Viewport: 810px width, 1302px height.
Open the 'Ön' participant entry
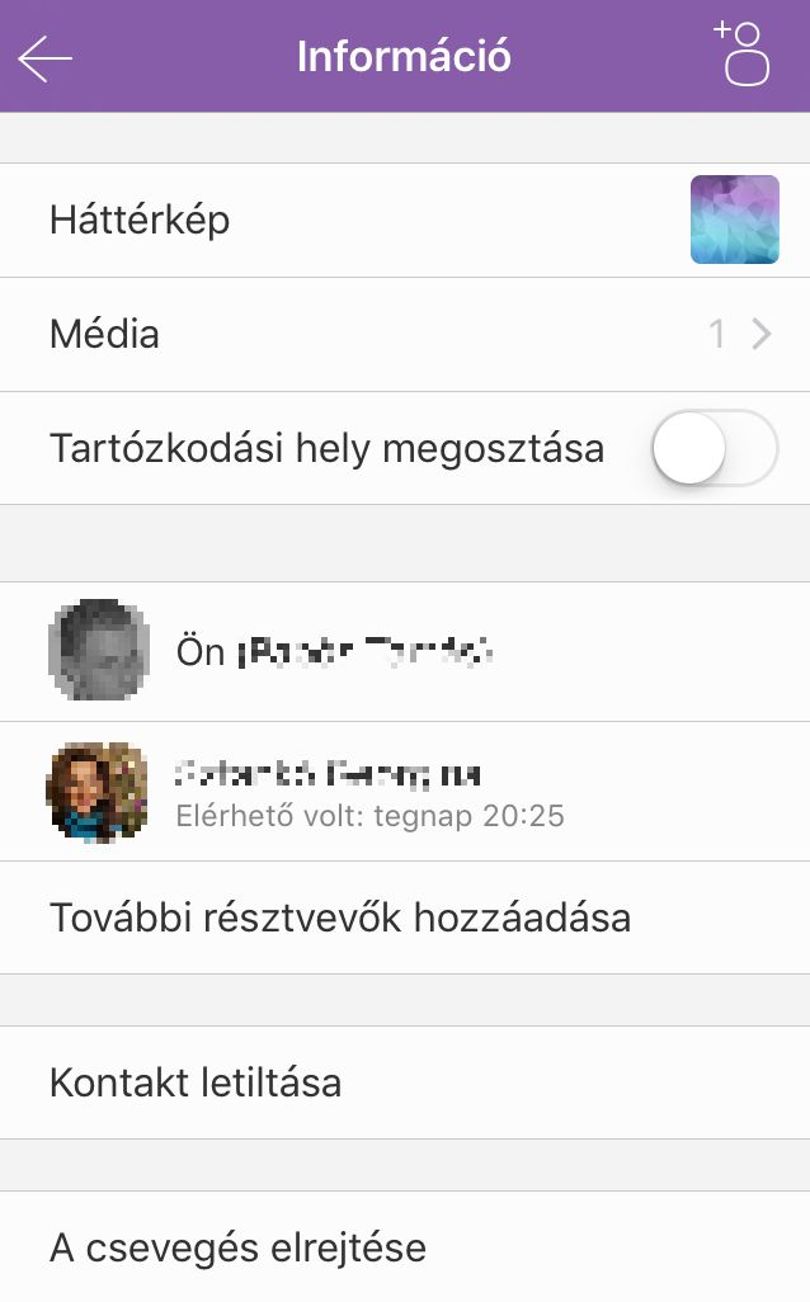click(x=405, y=651)
